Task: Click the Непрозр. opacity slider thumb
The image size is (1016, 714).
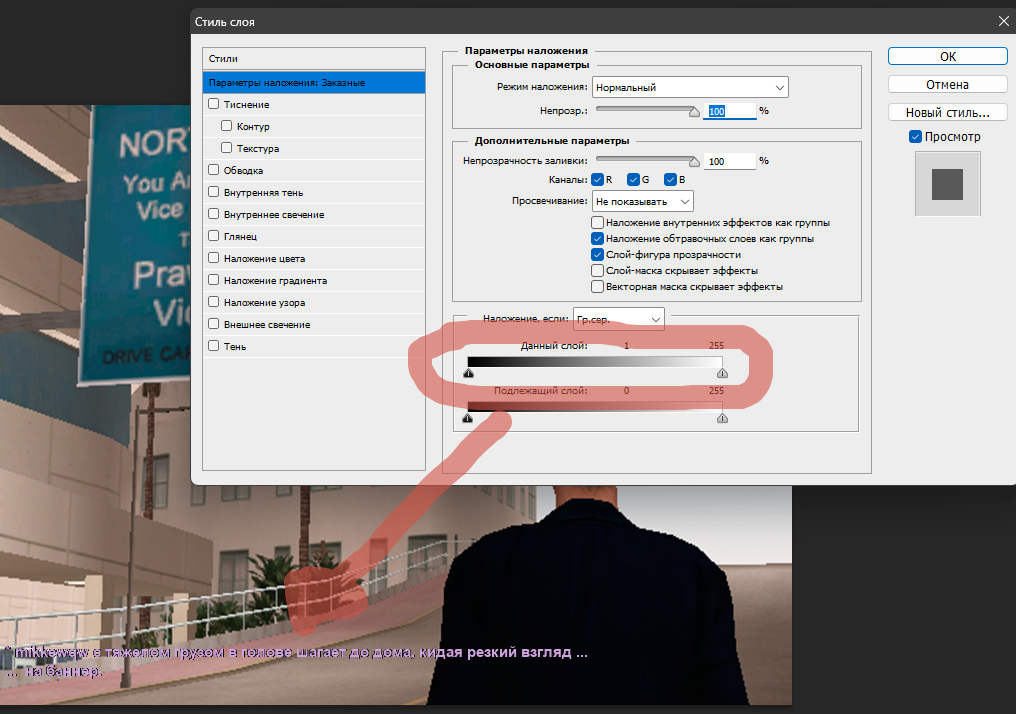Action: coord(694,111)
